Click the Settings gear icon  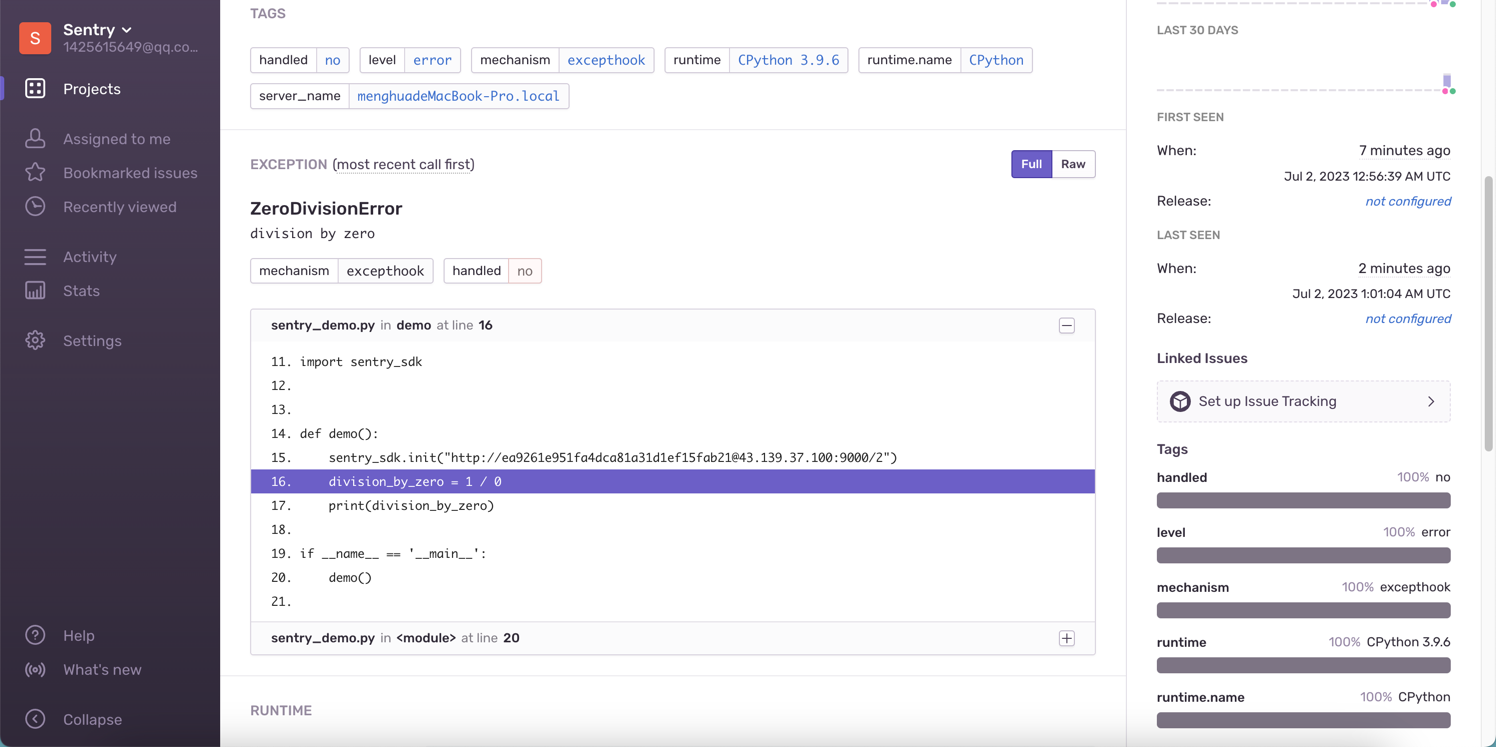coord(35,341)
